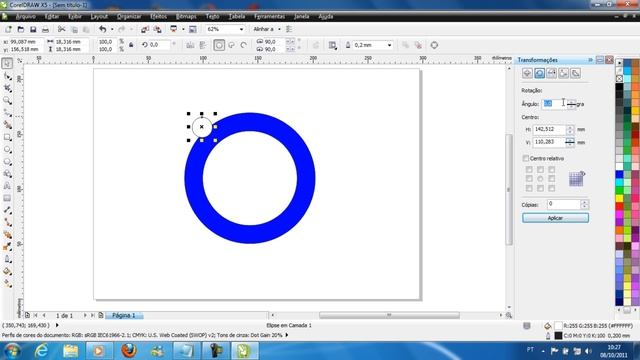Open the Ferramentas menu
The image size is (640, 360).
269,17
